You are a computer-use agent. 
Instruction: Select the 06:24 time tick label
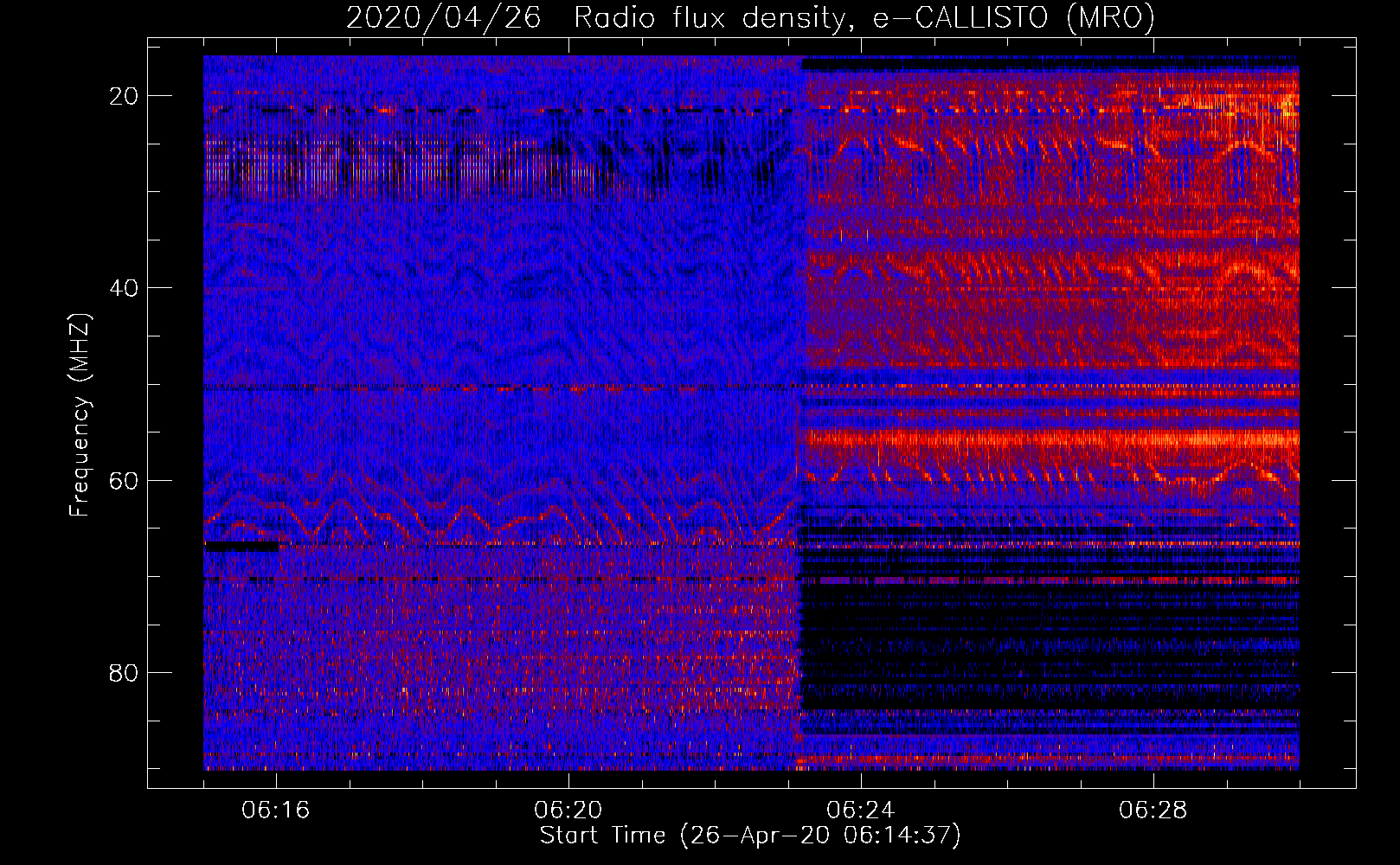pyautogui.click(x=861, y=811)
